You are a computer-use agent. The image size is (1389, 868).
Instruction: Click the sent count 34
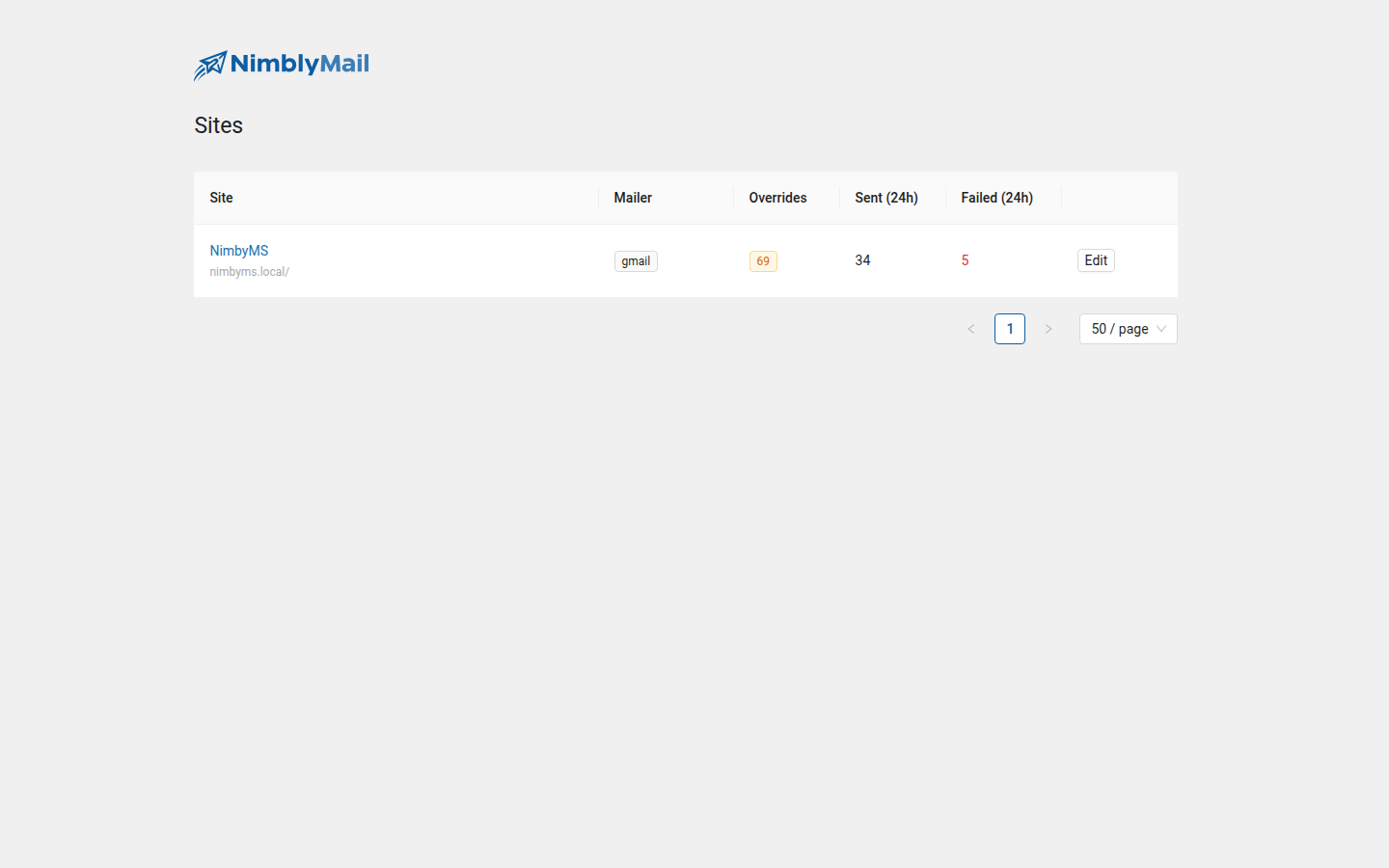[863, 260]
